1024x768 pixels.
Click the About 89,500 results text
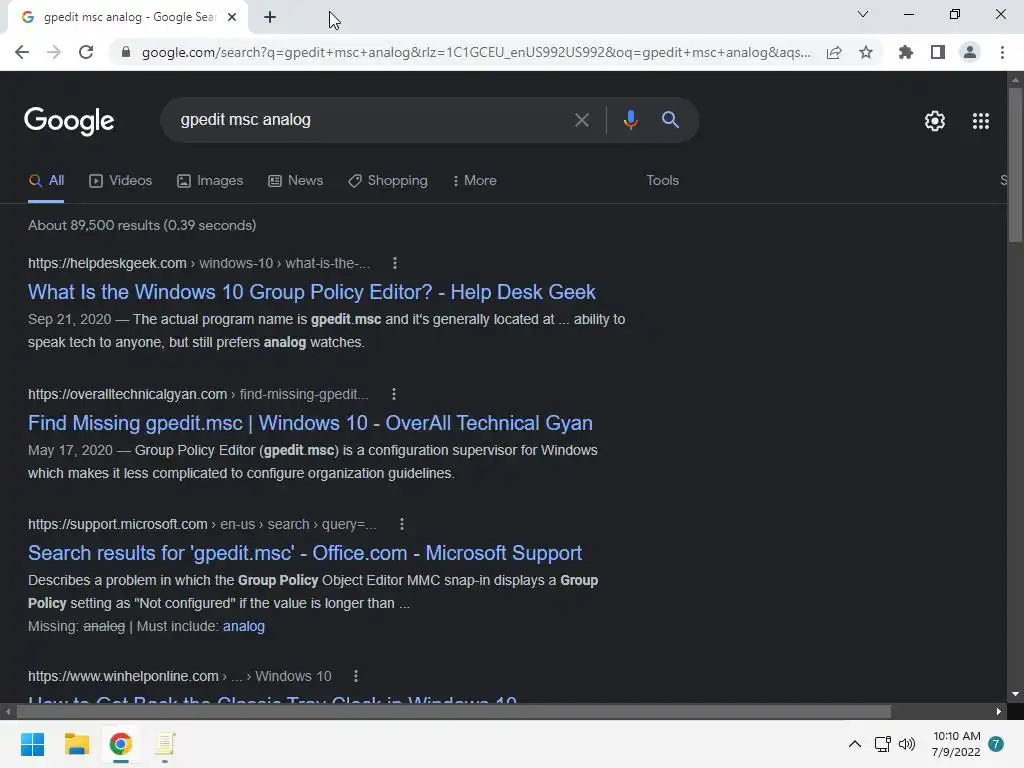142,225
